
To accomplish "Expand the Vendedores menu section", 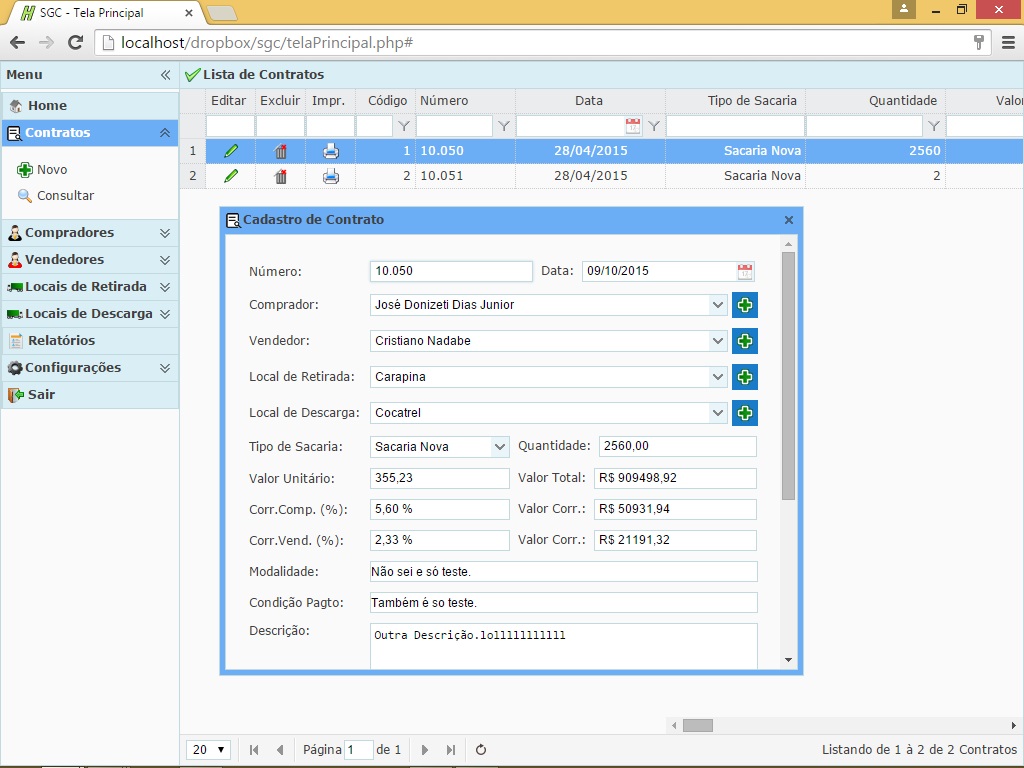I will (165, 260).
